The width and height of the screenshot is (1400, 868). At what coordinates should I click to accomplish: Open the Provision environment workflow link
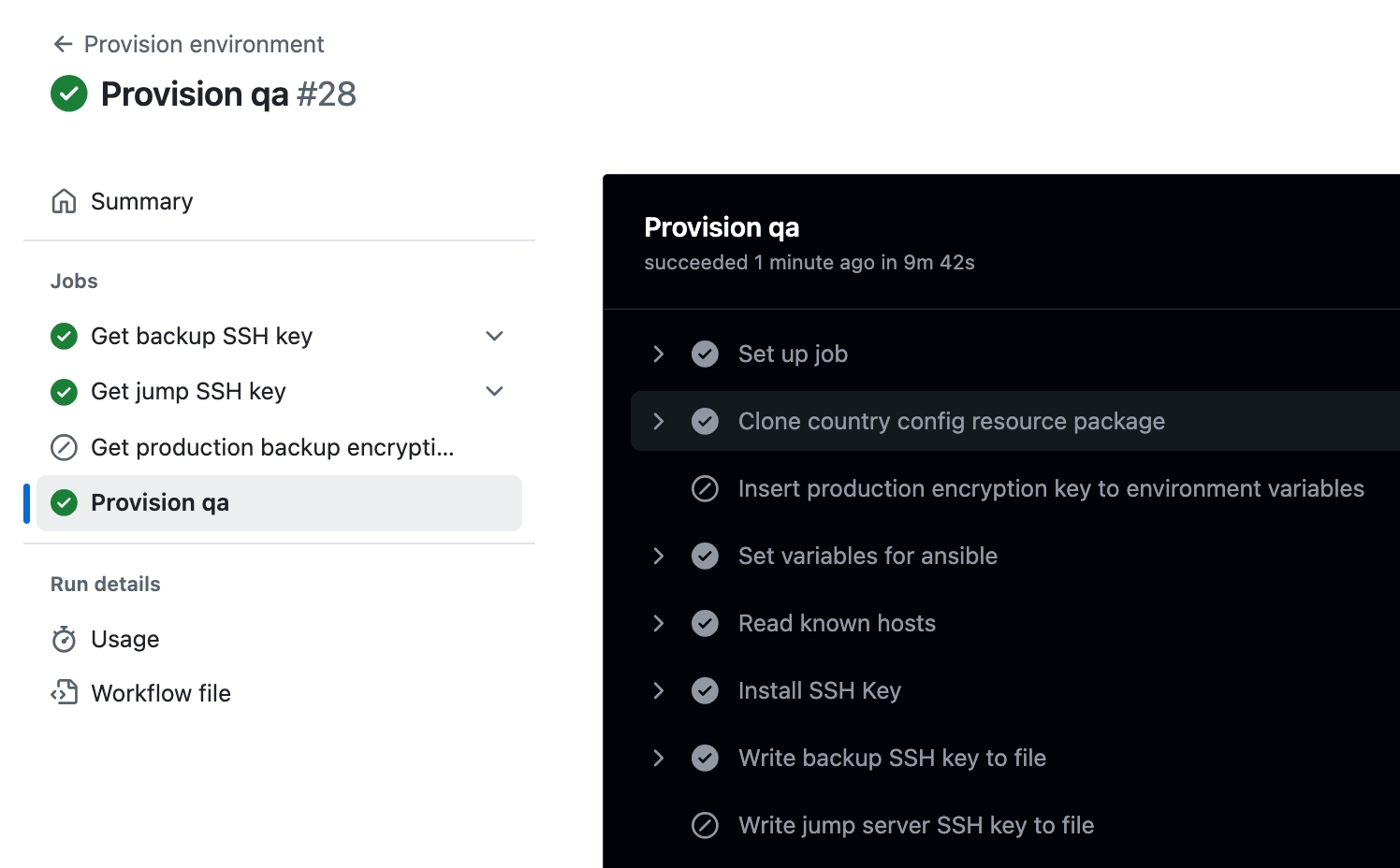(204, 44)
